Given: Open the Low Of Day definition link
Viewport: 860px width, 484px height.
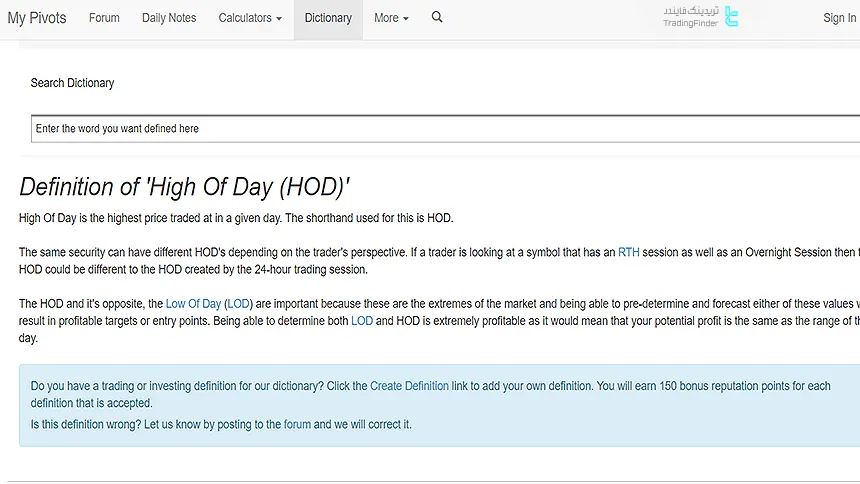Looking at the screenshot, I should point(193,304).
